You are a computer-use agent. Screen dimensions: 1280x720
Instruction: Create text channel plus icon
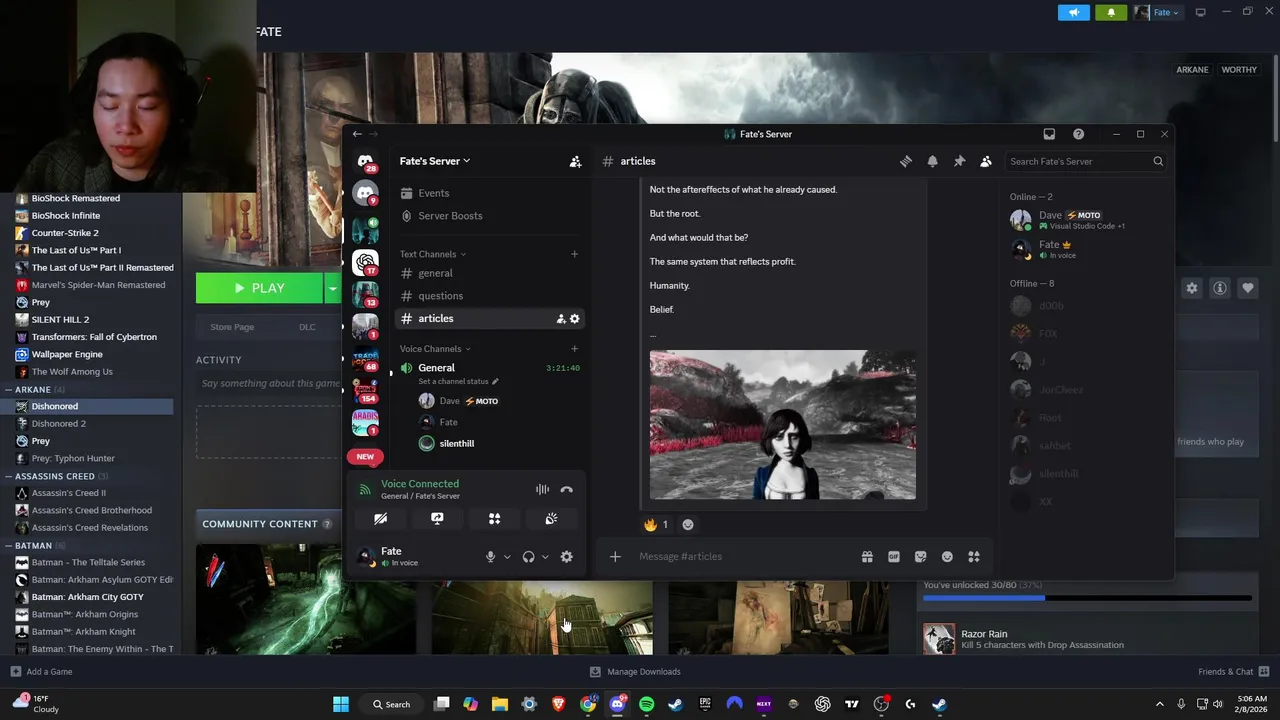(x=574, y=254)
